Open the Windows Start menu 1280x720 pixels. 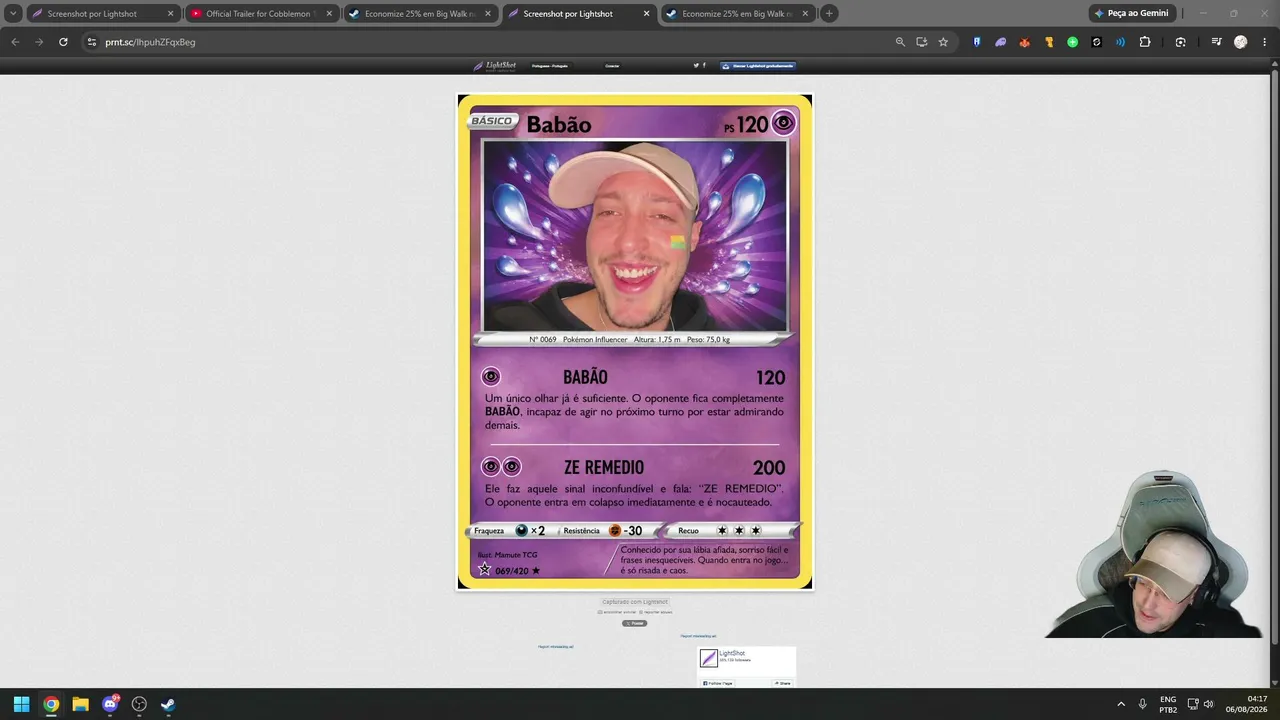21,704
